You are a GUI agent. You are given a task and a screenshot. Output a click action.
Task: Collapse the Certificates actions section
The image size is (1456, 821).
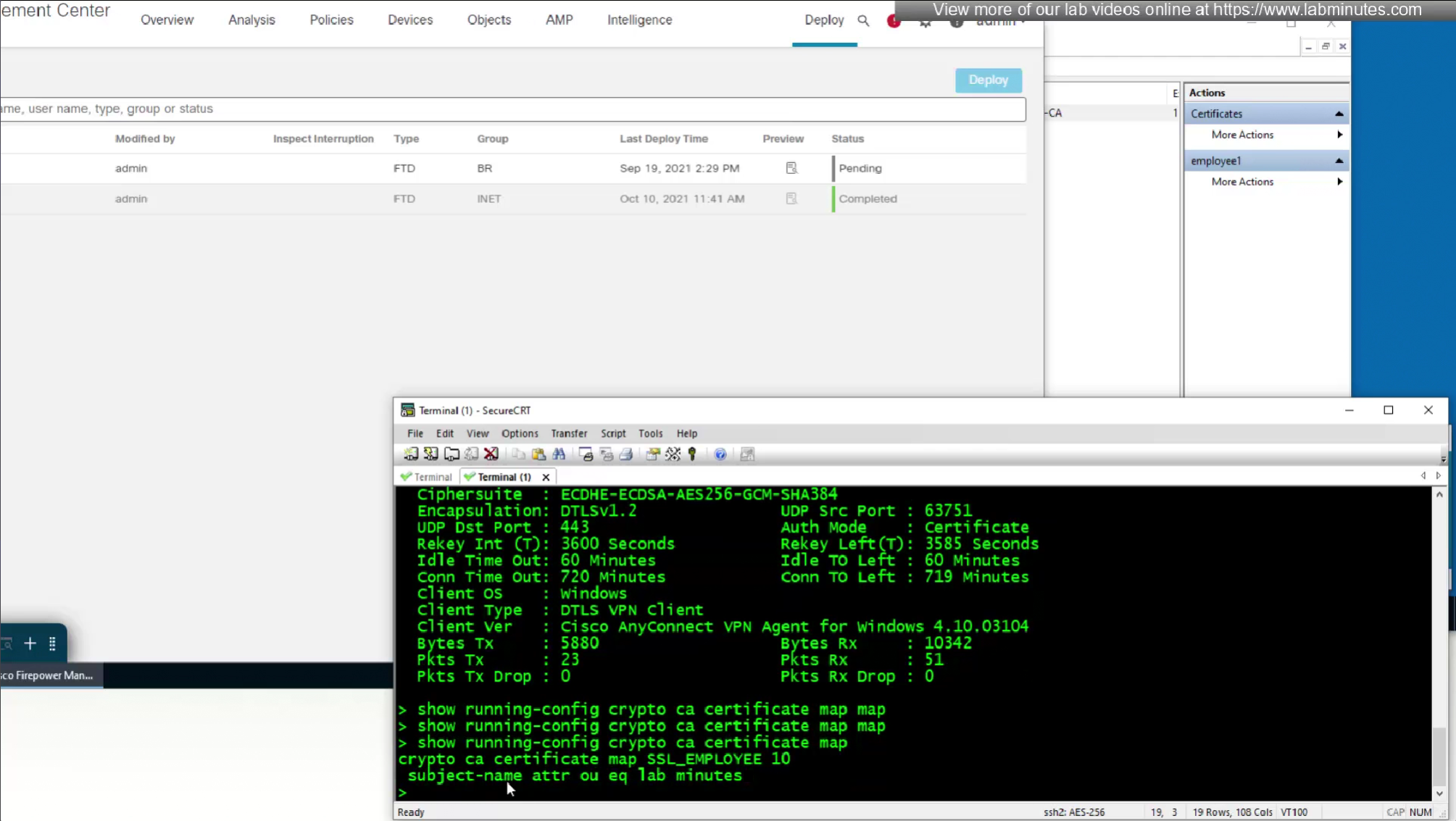[x=1339, y=114]
